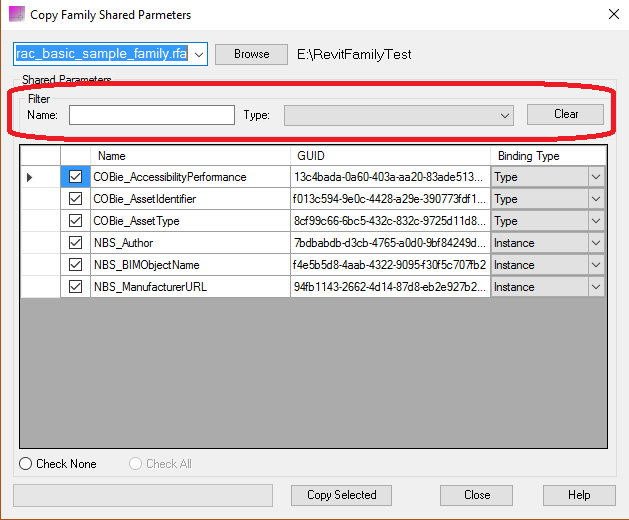Open Binding Type dropdown for COBie_AssetIdentifier
629x520 pixels.
click(x=596, y=199)
